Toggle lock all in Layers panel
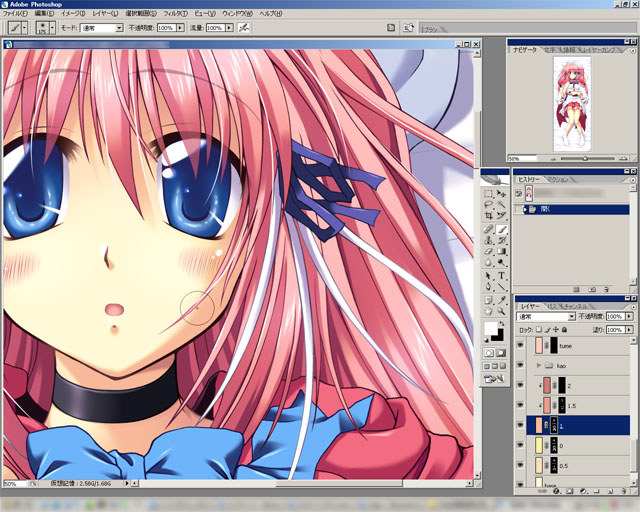The height and width of the screenshot is (512, 640). click(x=564, y=329)
